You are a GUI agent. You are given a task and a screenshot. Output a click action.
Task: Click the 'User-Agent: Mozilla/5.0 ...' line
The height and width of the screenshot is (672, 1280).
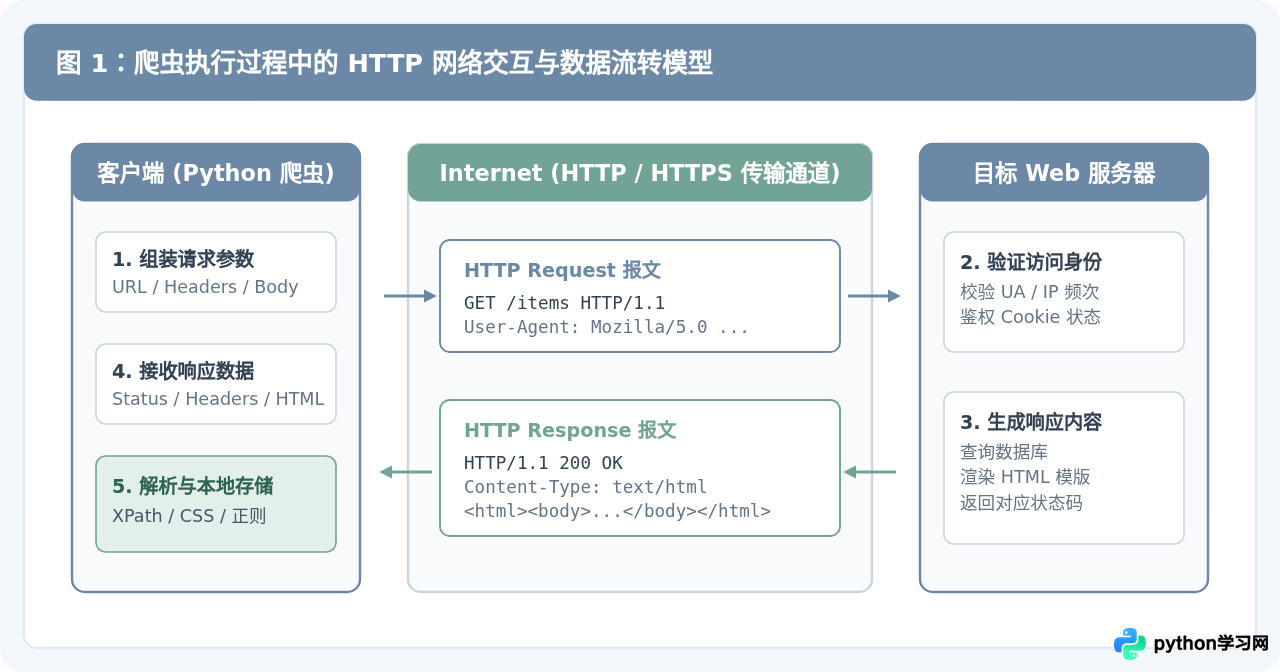click(x=606, y=327)
